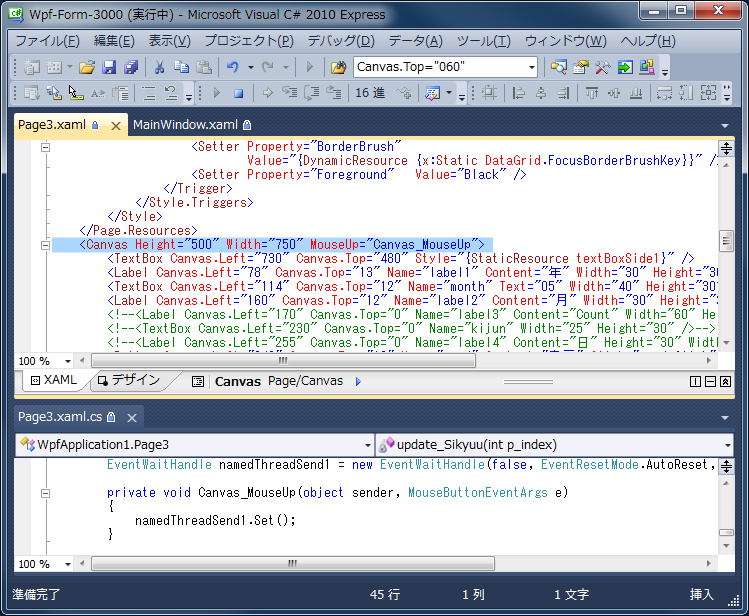Click the vertical split pane button
This screenshot has width=749, height=616.
click(x=696, y=381)
